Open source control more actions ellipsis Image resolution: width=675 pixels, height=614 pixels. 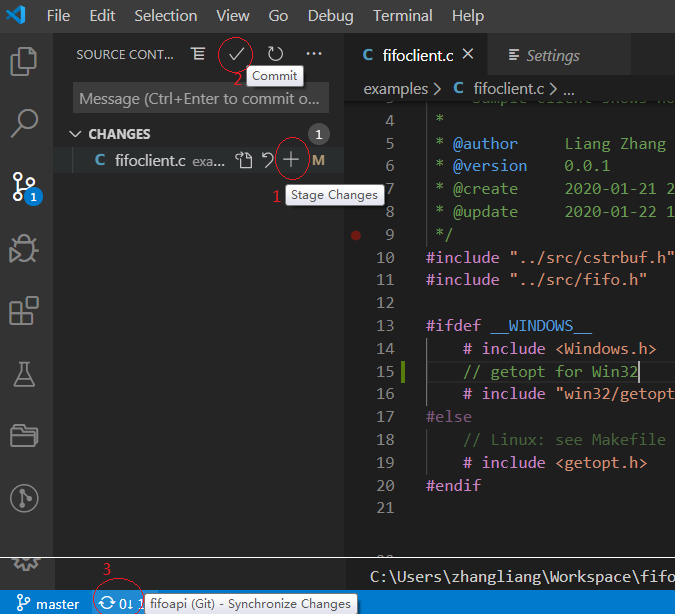(x=314, y=54)
